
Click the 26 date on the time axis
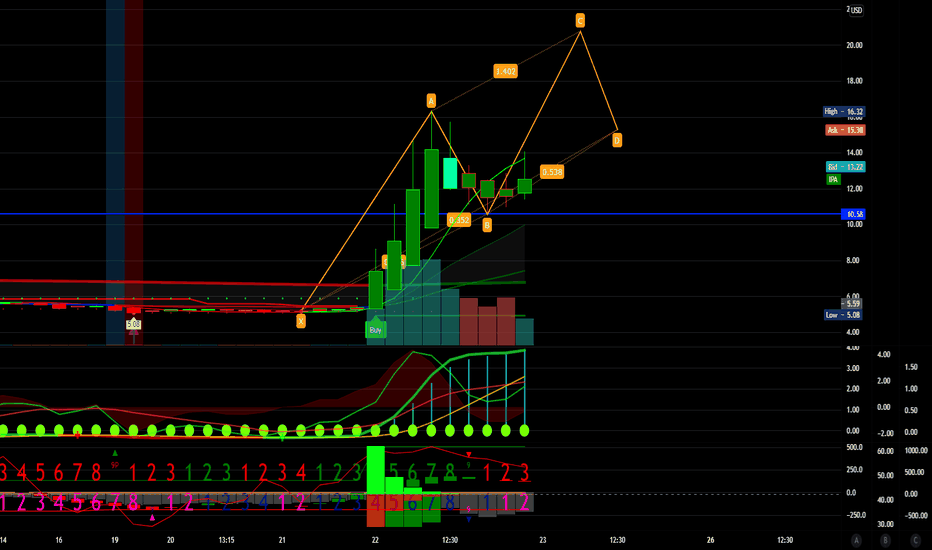point(710,540)
